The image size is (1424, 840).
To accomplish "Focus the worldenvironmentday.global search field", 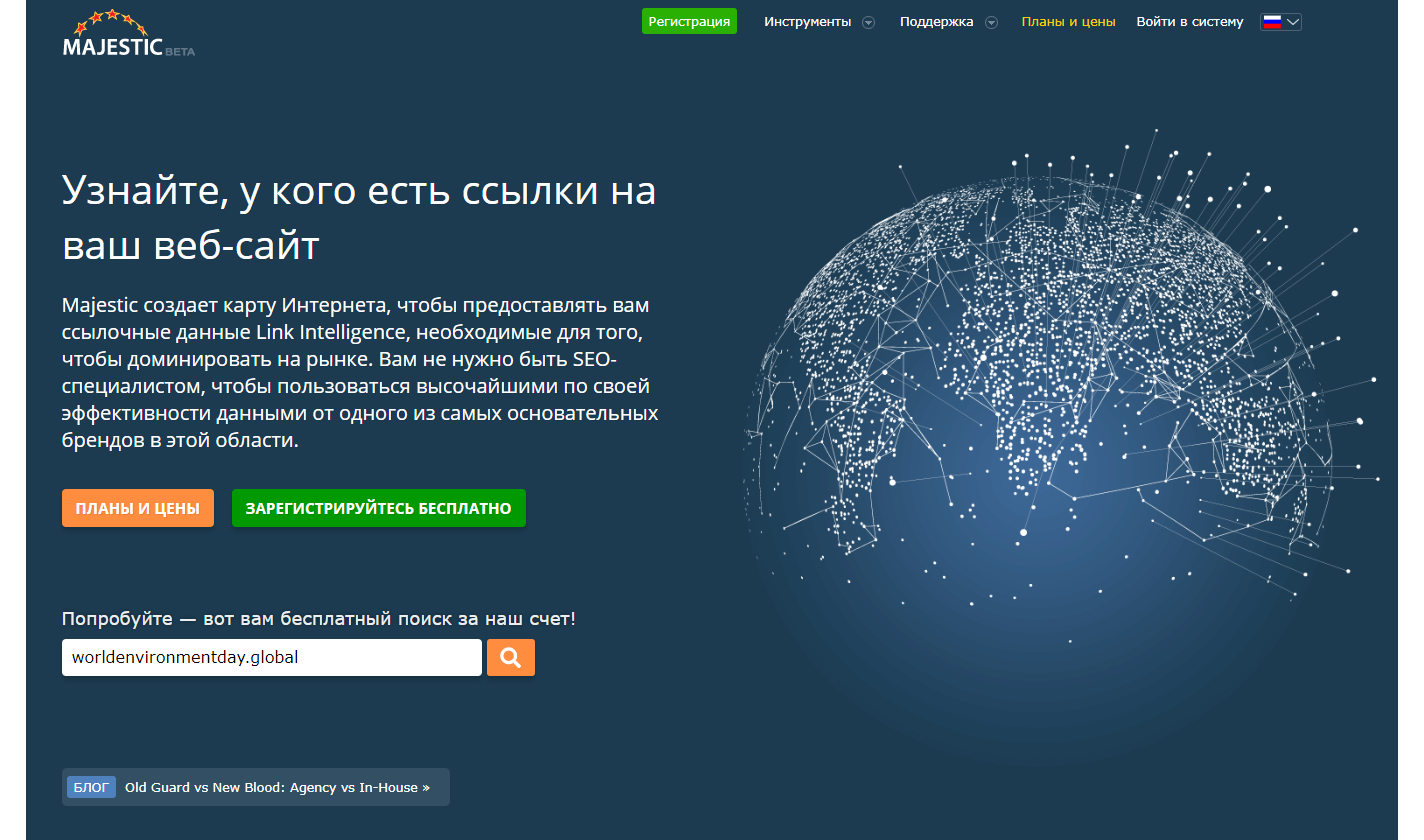I will (x=271, y=658).
